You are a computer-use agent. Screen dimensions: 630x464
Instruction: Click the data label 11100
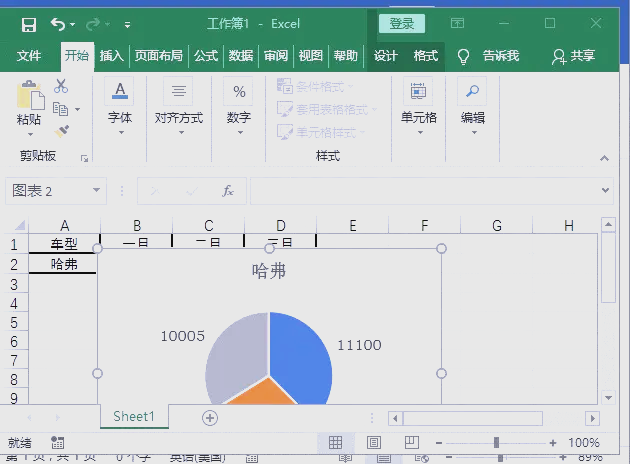359,345
